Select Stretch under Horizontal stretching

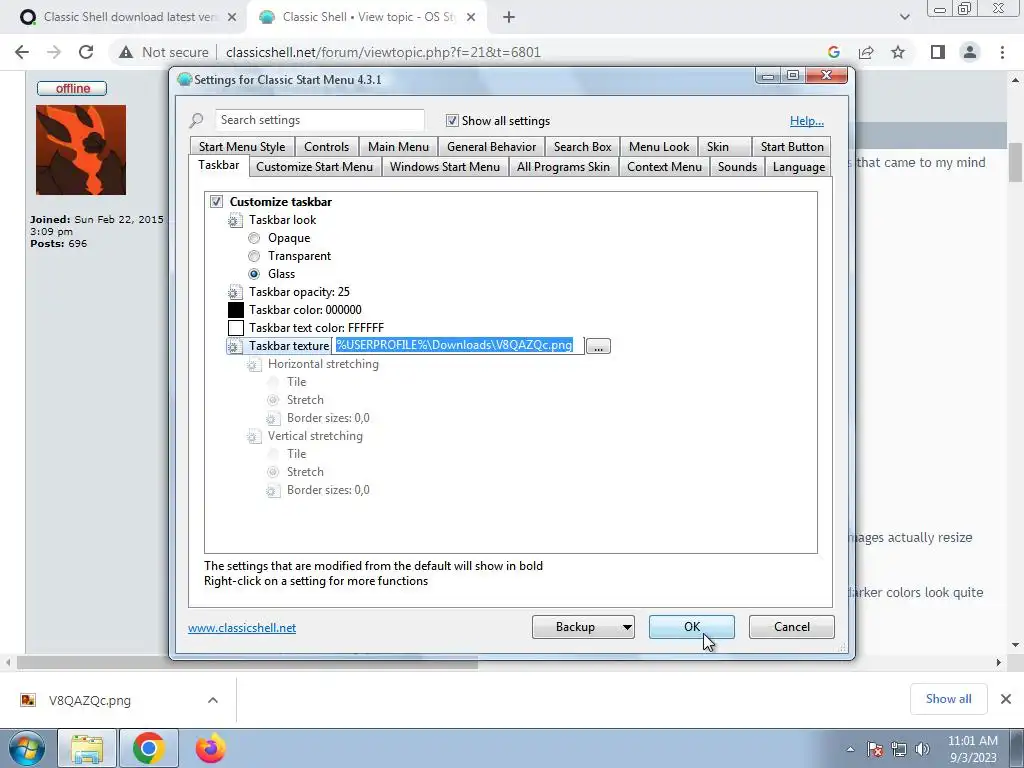pos(273,400)
